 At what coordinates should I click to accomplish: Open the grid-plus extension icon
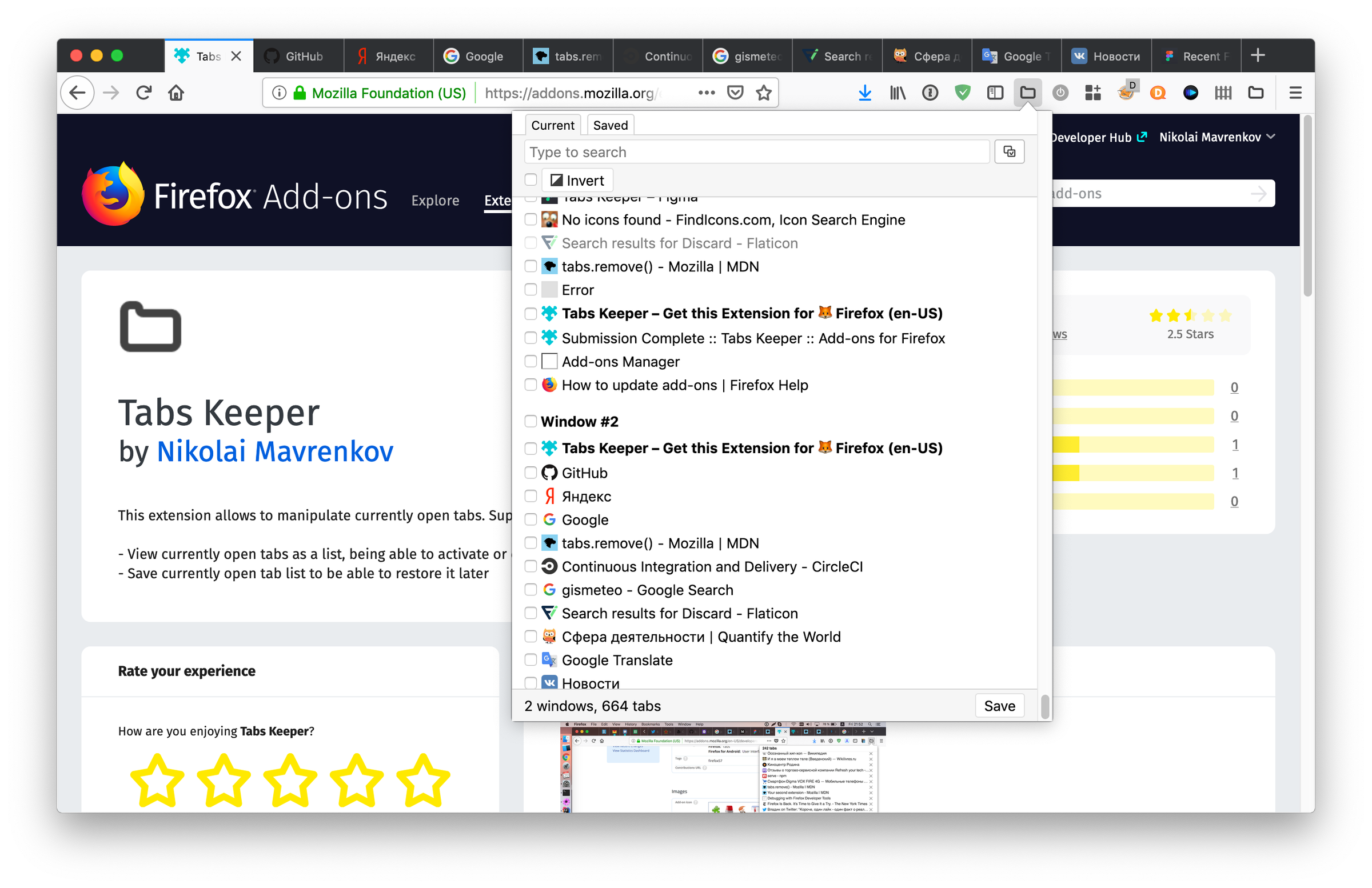tap(1092, 92)
